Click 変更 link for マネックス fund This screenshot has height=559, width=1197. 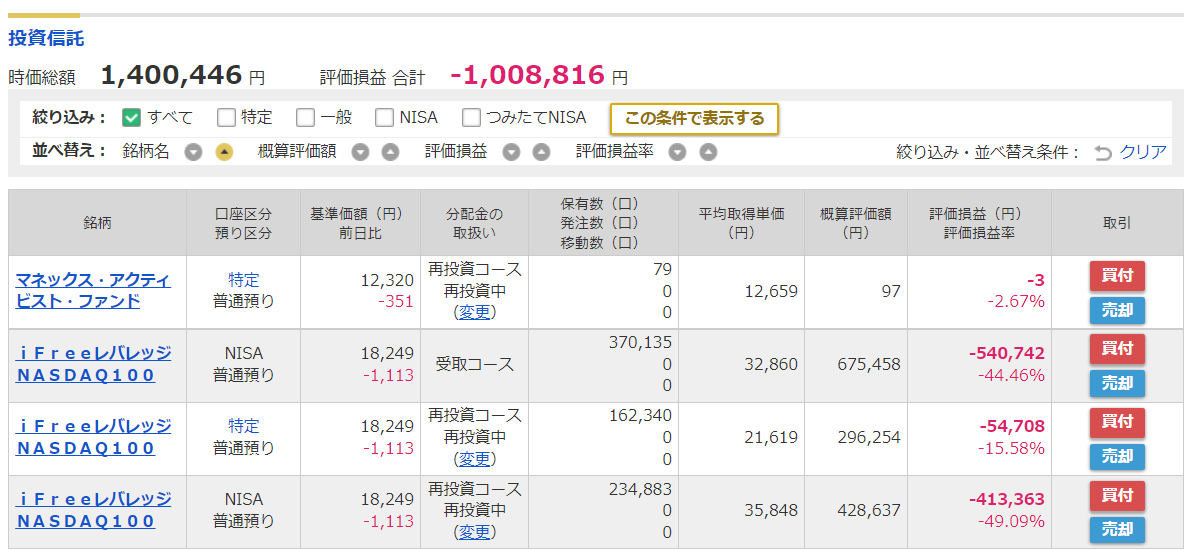474,312
